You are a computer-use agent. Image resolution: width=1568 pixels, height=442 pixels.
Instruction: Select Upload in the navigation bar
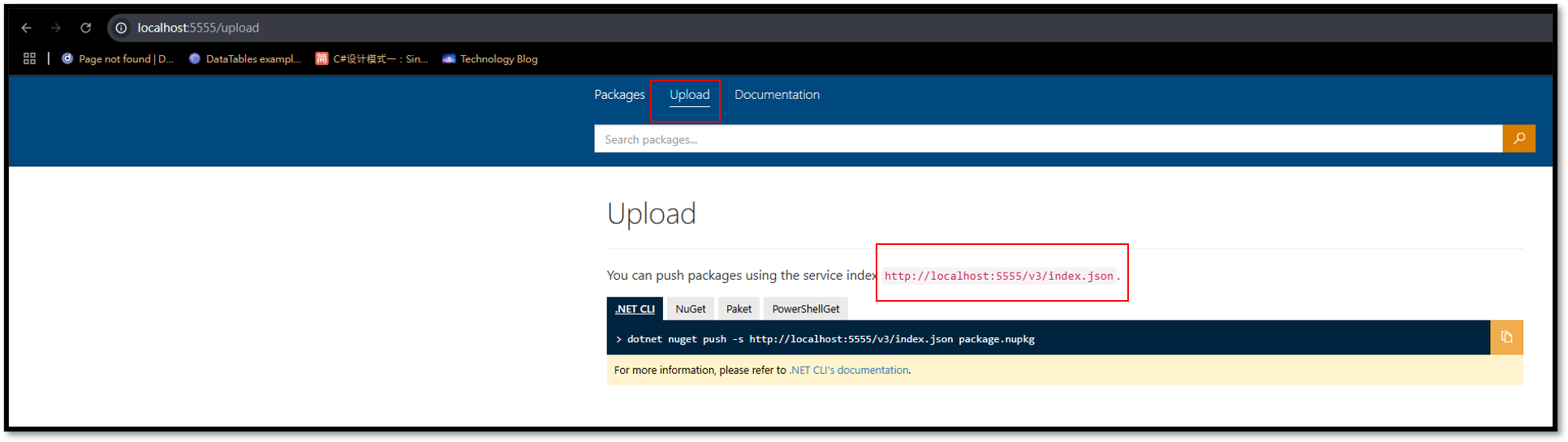(689, 95)
